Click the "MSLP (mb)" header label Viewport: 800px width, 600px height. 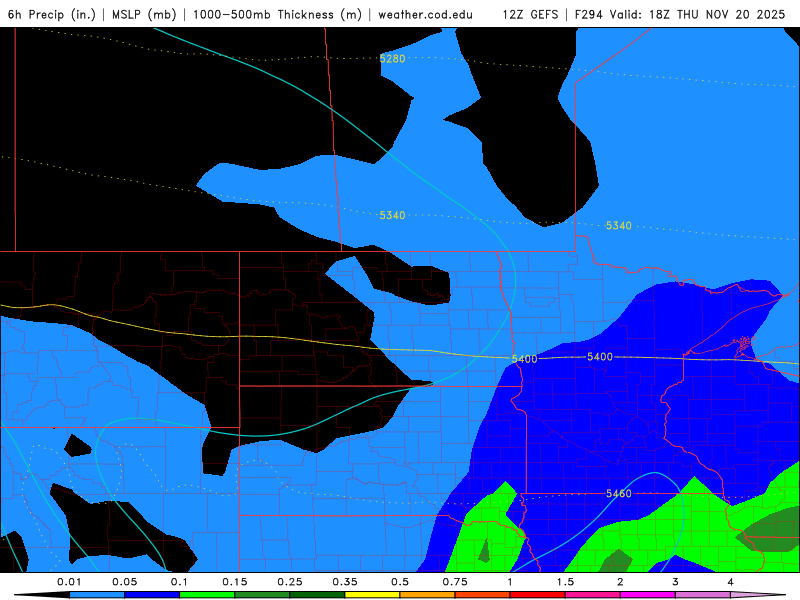(x=144, y=14)
